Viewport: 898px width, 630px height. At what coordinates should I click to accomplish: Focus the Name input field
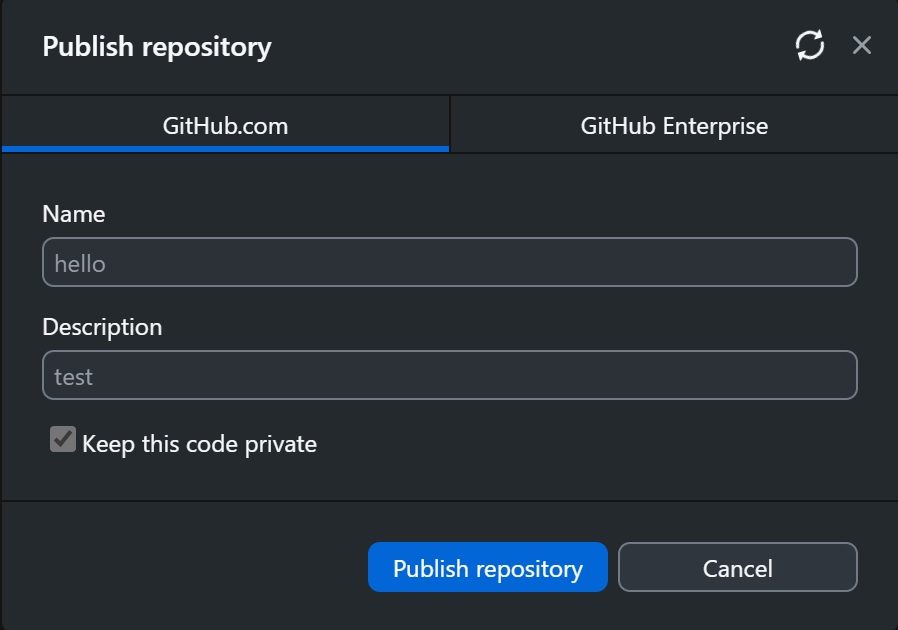(450, 262)
